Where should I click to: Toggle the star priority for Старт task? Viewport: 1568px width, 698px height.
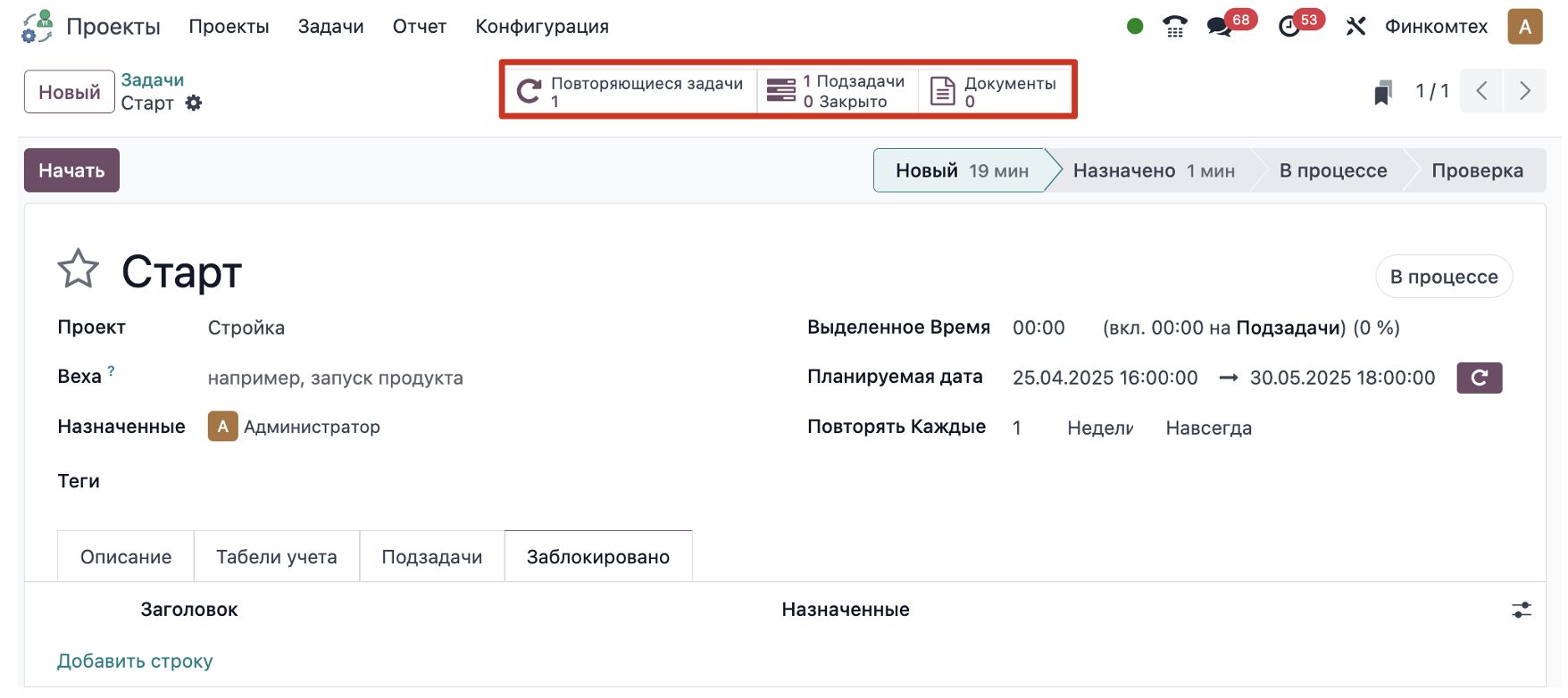tap(78, 269)
